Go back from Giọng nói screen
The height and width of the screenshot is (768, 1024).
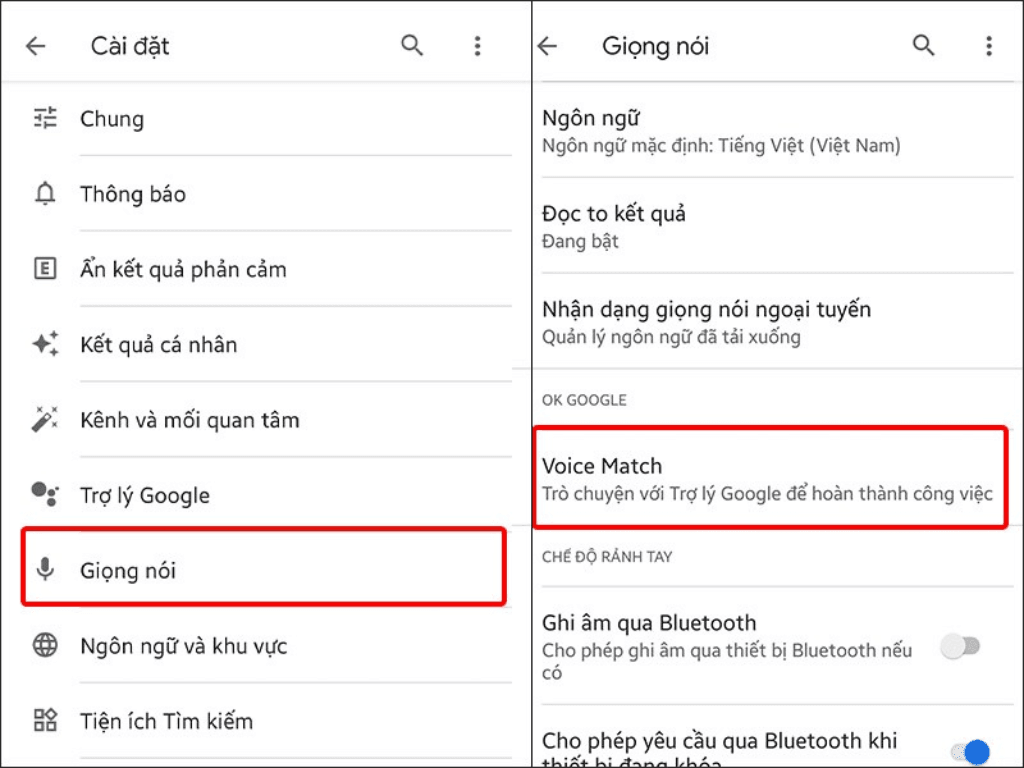tap(547, 45)
